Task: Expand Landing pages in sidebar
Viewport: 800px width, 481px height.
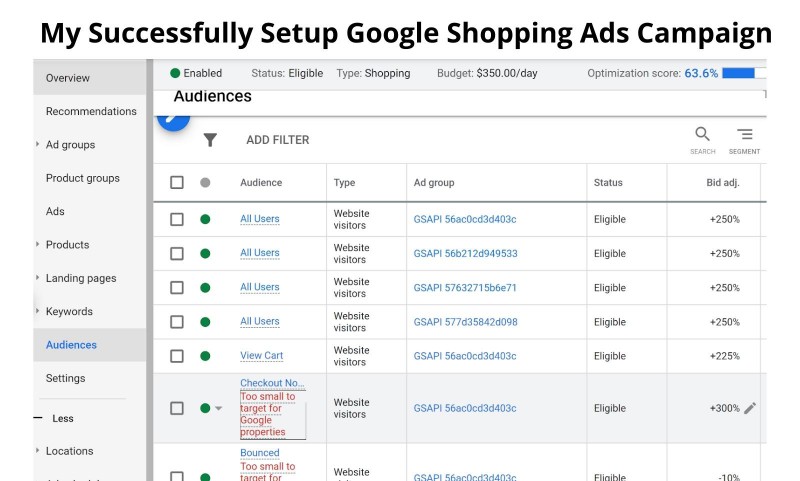Action: (x=37, y=278)
